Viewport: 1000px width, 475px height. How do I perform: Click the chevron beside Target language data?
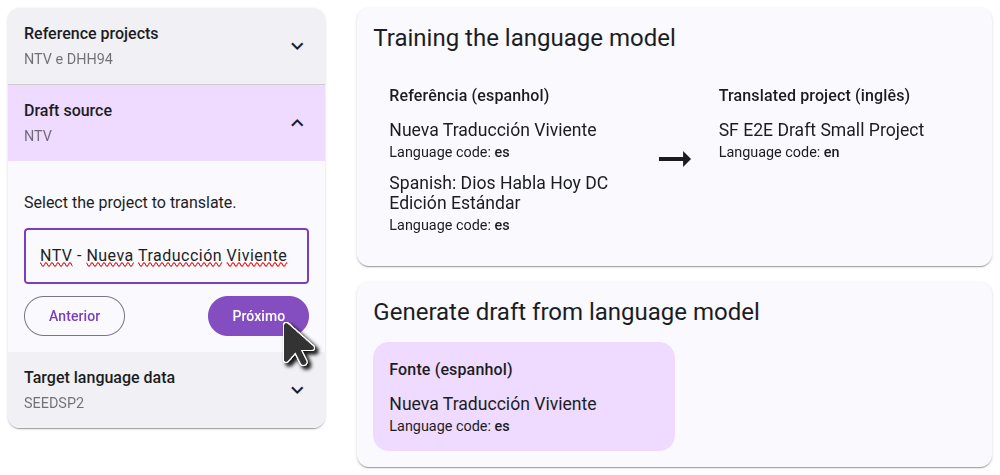(x=297, y=390)
